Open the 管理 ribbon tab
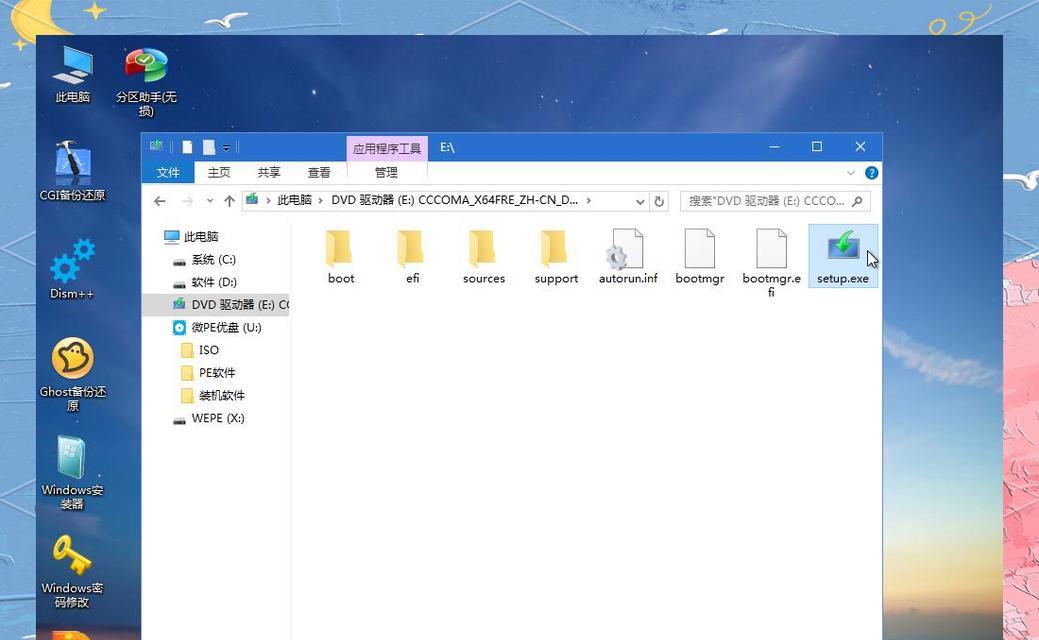Screen dimensions: 1039x640 pos(386,172)
